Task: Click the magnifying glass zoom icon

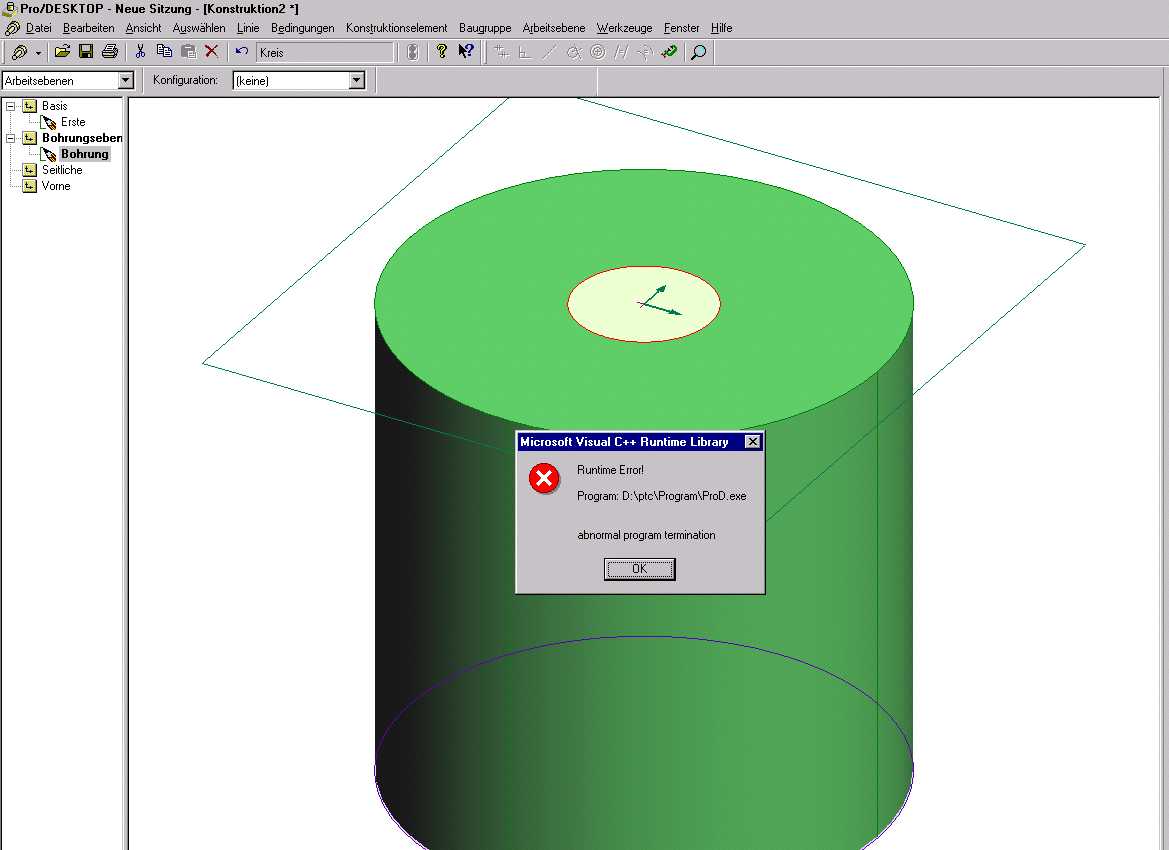Action: (699, 52)
